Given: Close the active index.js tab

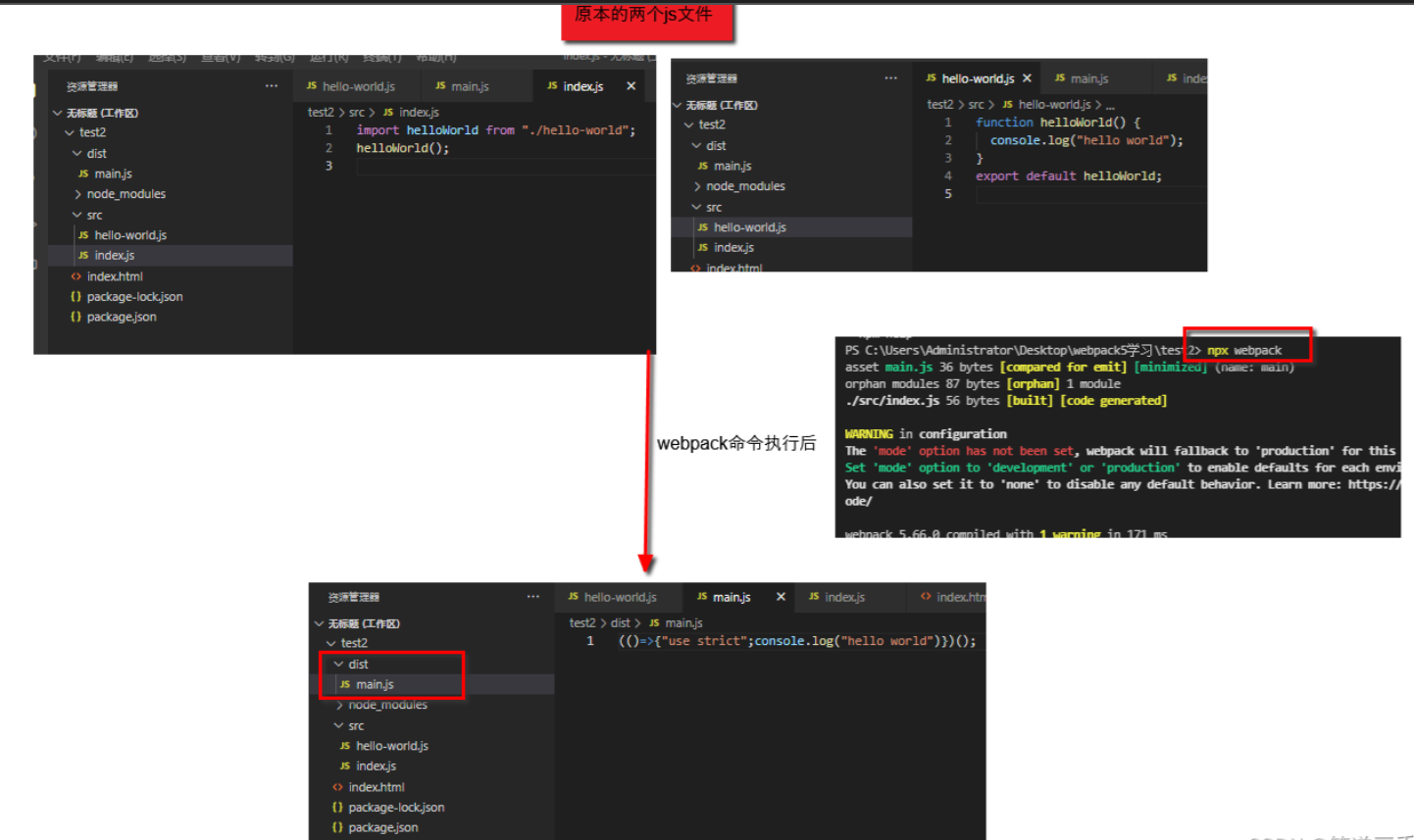Looking at the screenshot, I should tap(631, 86).
